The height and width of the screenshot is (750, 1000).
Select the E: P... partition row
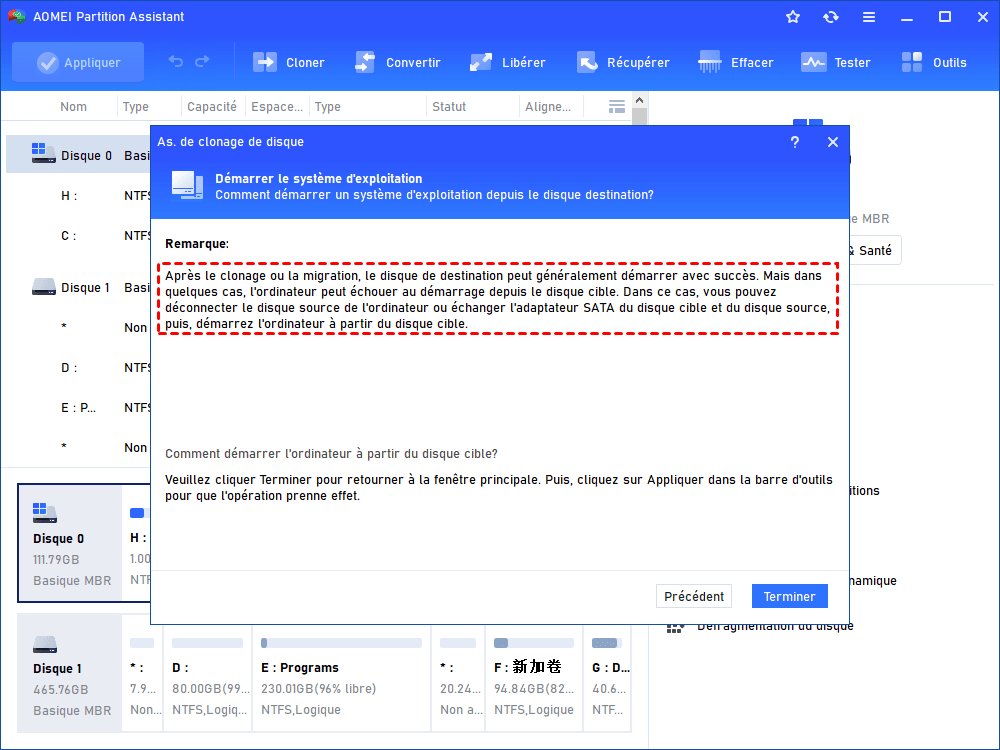tap(78, 408)
